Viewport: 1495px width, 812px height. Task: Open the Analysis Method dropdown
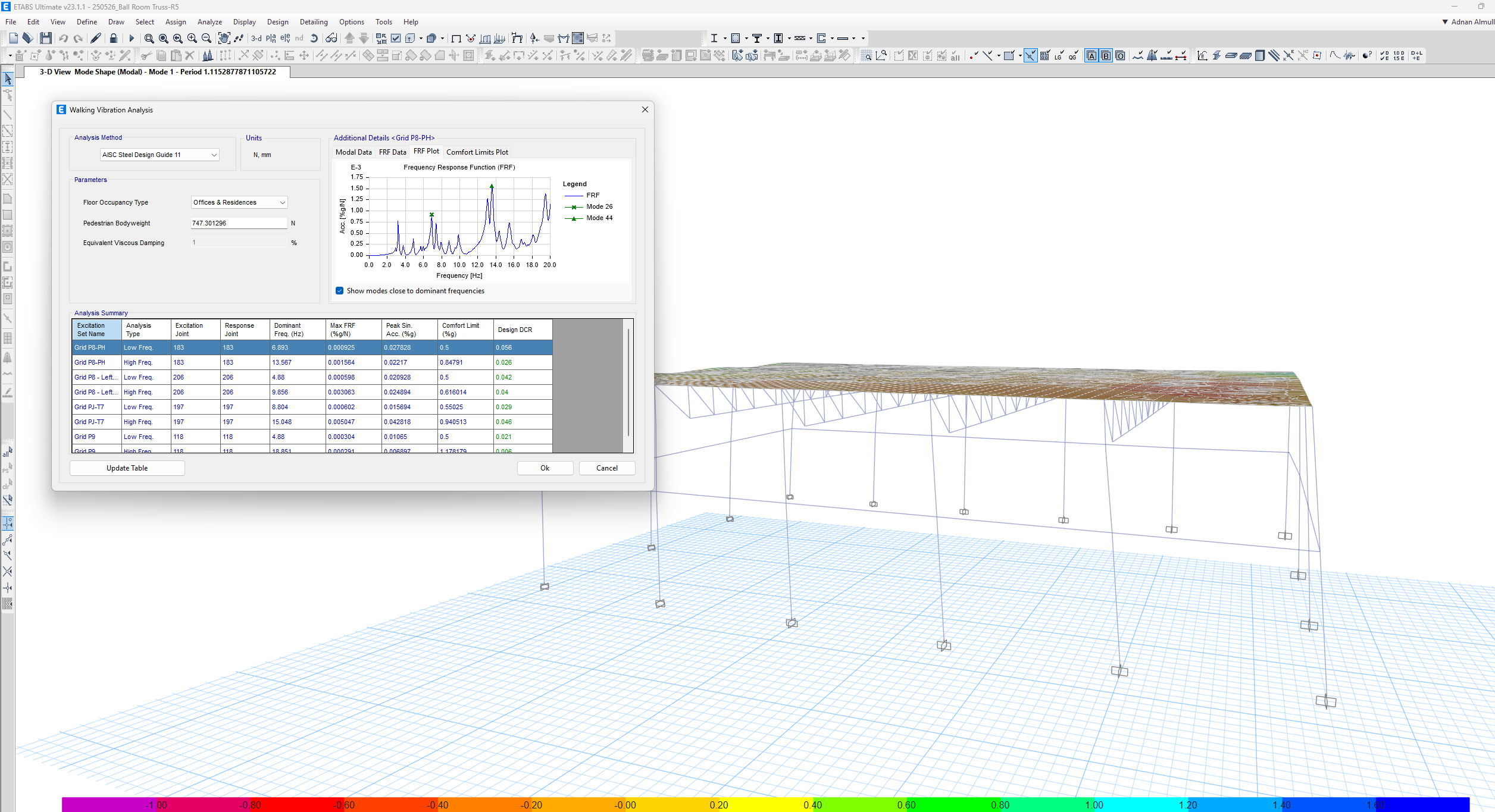pos(159,155)
